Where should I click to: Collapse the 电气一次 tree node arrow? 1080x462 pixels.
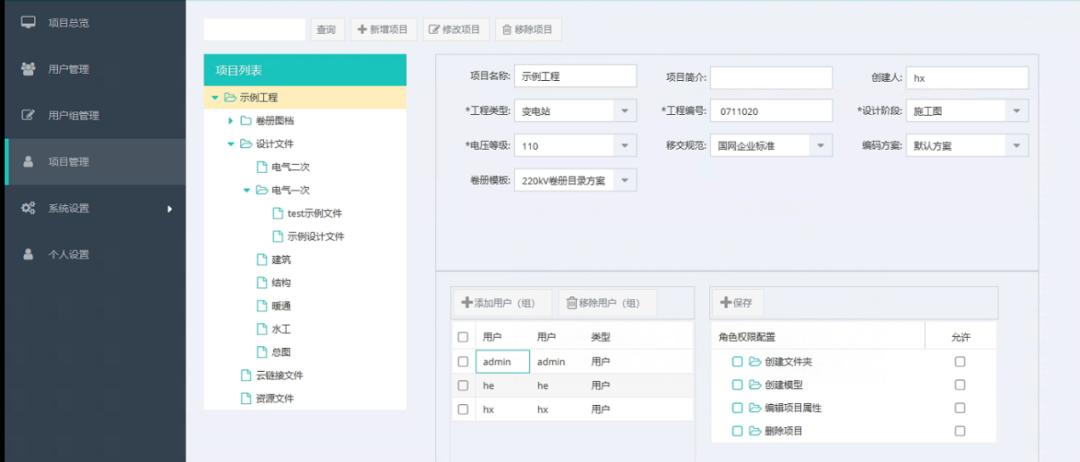coord(247,190)
